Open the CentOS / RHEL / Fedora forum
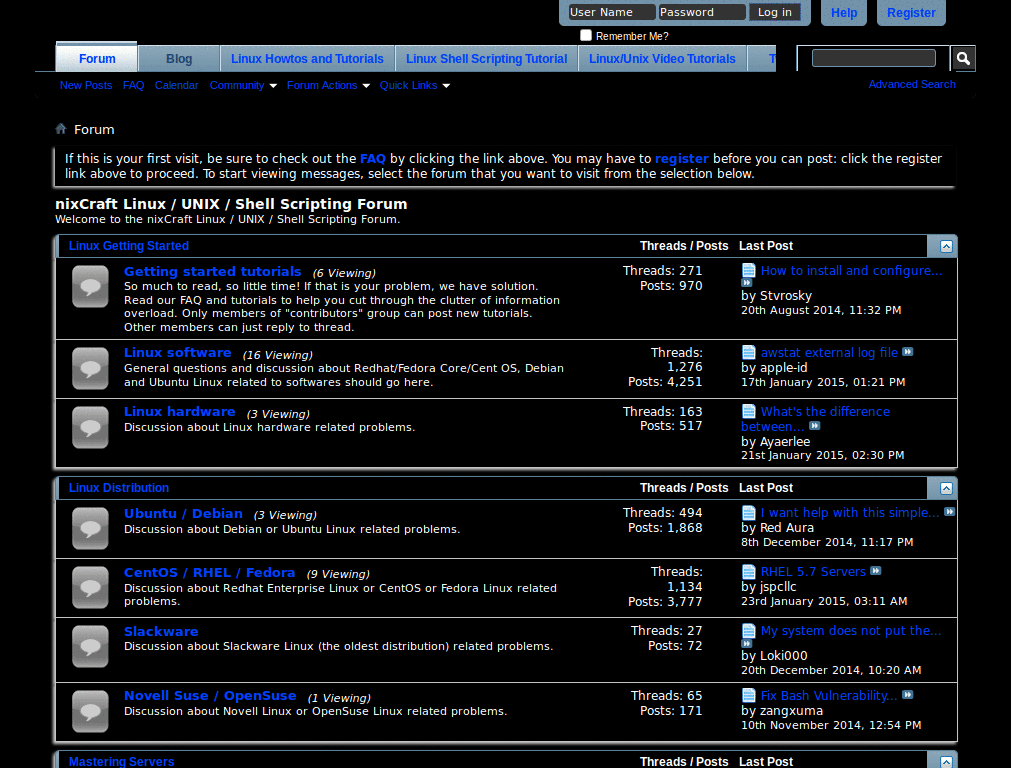The height and width of the screenshot is (768, 1024). pos(210,572)
